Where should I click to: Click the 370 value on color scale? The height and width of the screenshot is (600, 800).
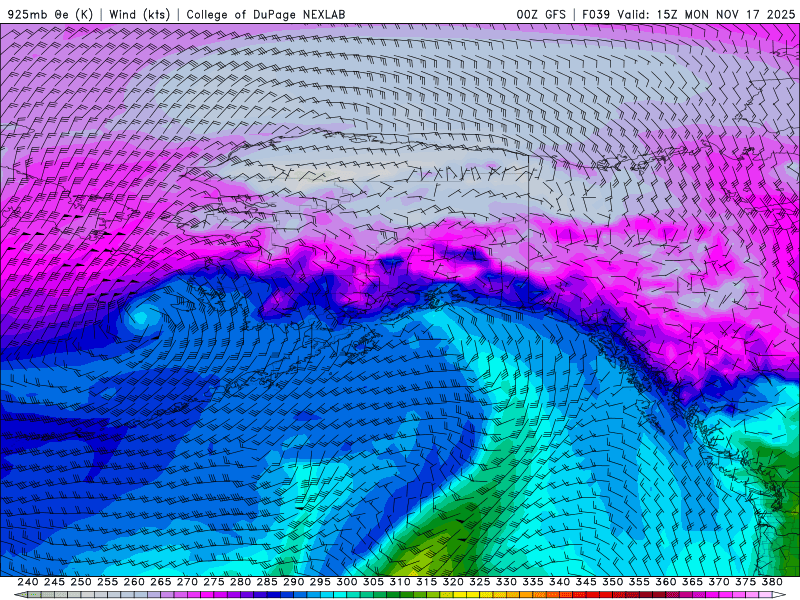tap(719, 582)
